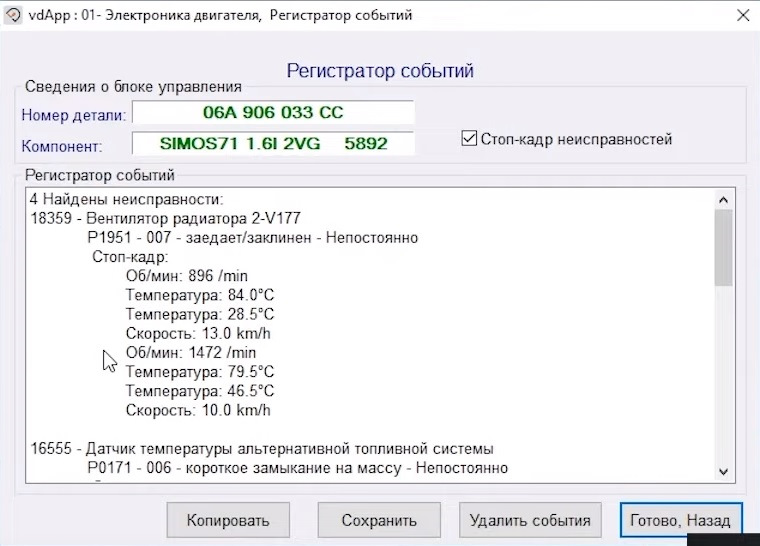Click the Стоп-кадр heading in fault list
The height and width of the screenshot is (546, 760).
(x=130, y=257)
